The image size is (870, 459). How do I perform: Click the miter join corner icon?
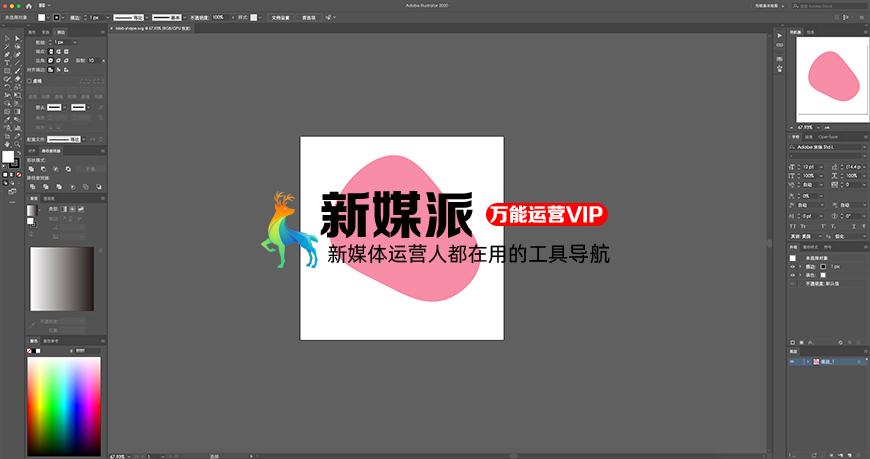coord(51,60)
